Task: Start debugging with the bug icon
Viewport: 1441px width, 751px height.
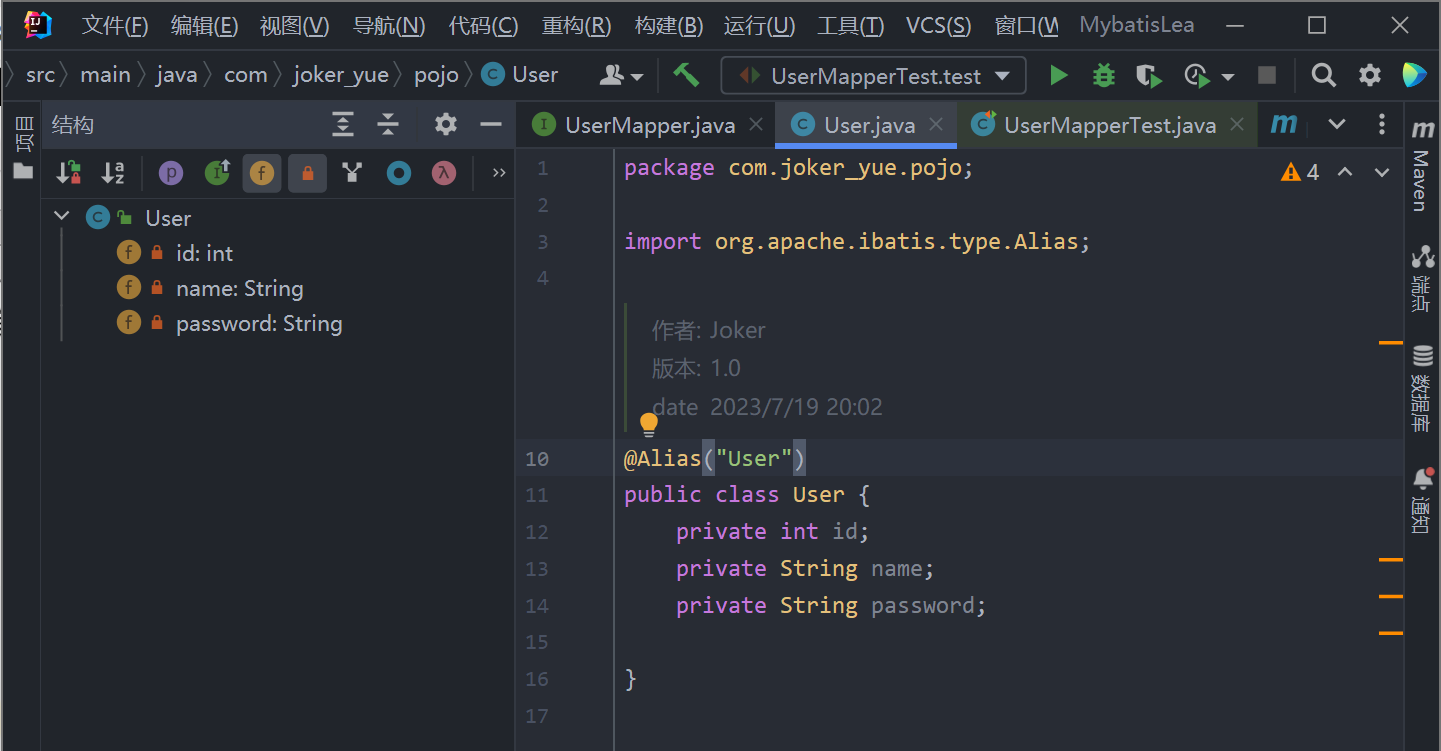Action: point(1103,76)
